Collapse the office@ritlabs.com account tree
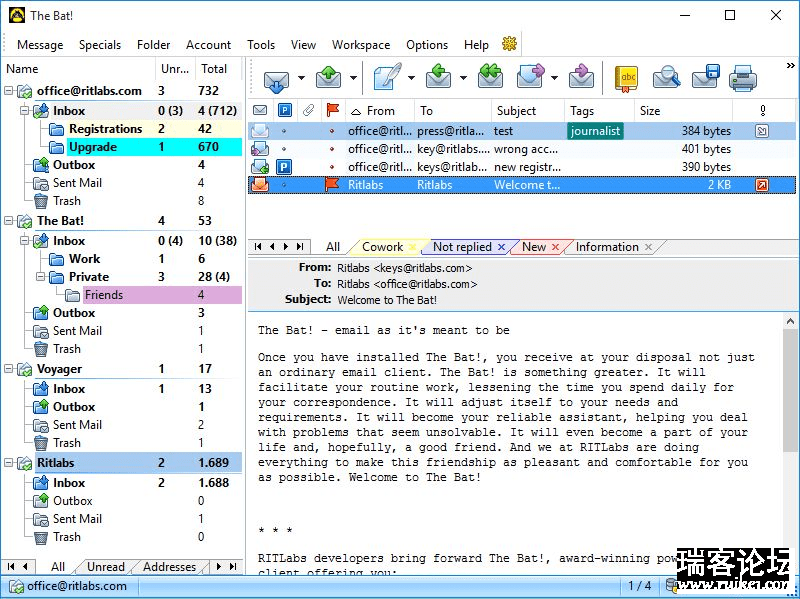800x599 pixels. [10, 91]
